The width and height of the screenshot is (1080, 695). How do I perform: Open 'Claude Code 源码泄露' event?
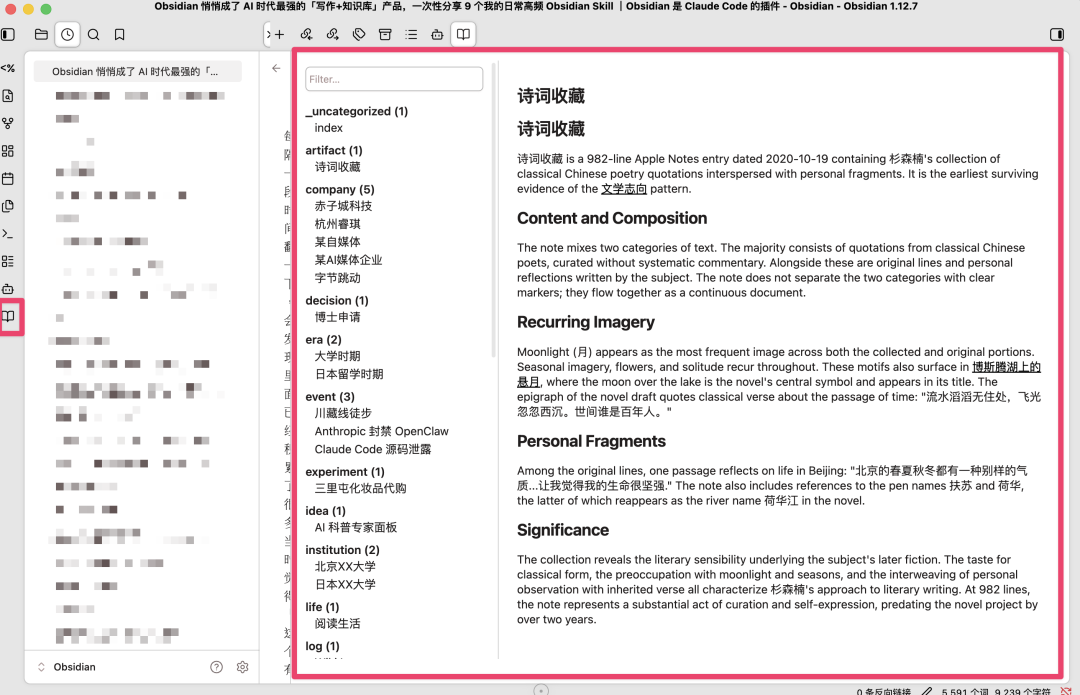pyautogui.click(x=373, y=449)
